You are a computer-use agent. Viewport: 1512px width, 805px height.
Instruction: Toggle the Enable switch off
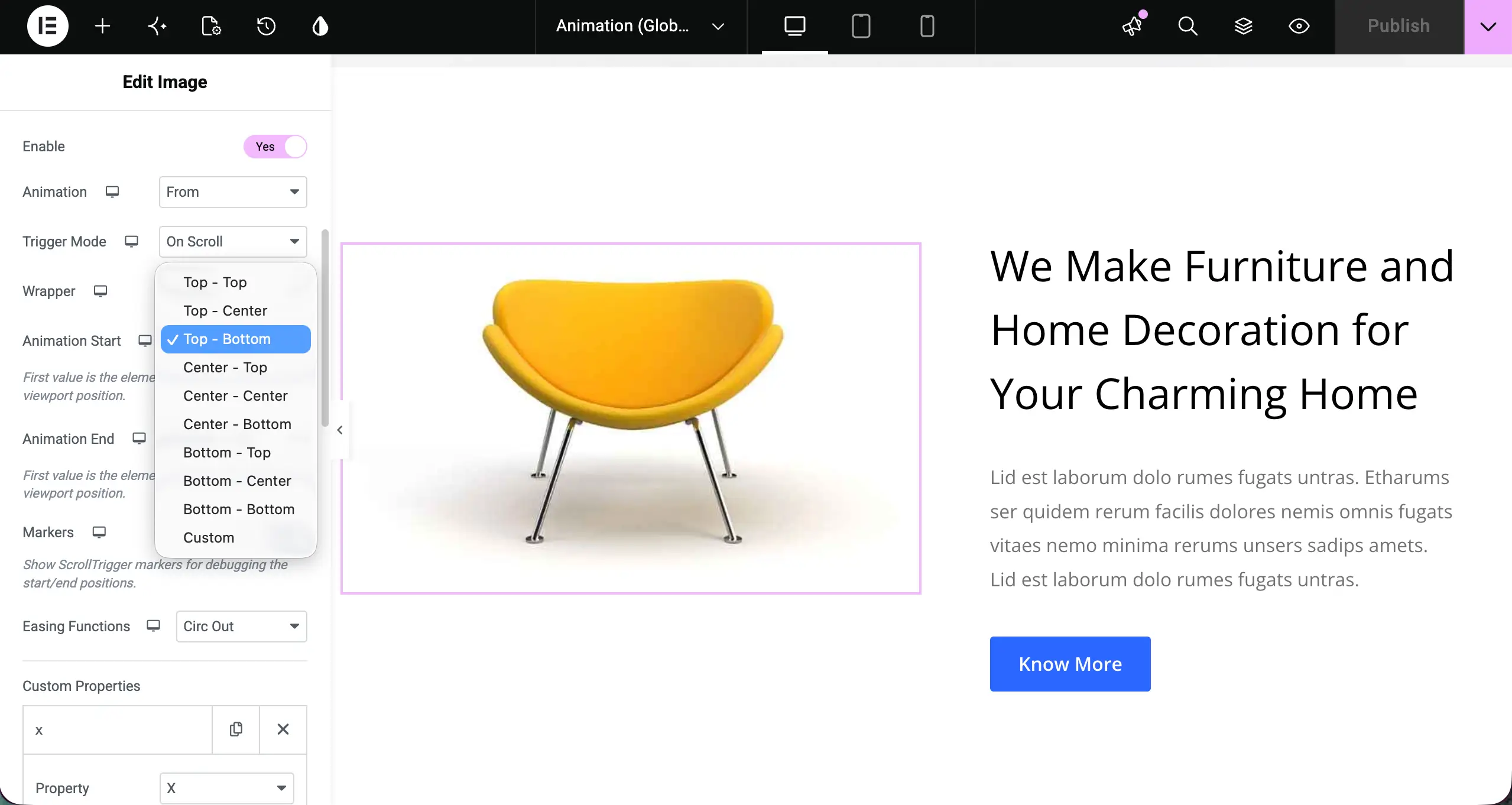(275, 147)
